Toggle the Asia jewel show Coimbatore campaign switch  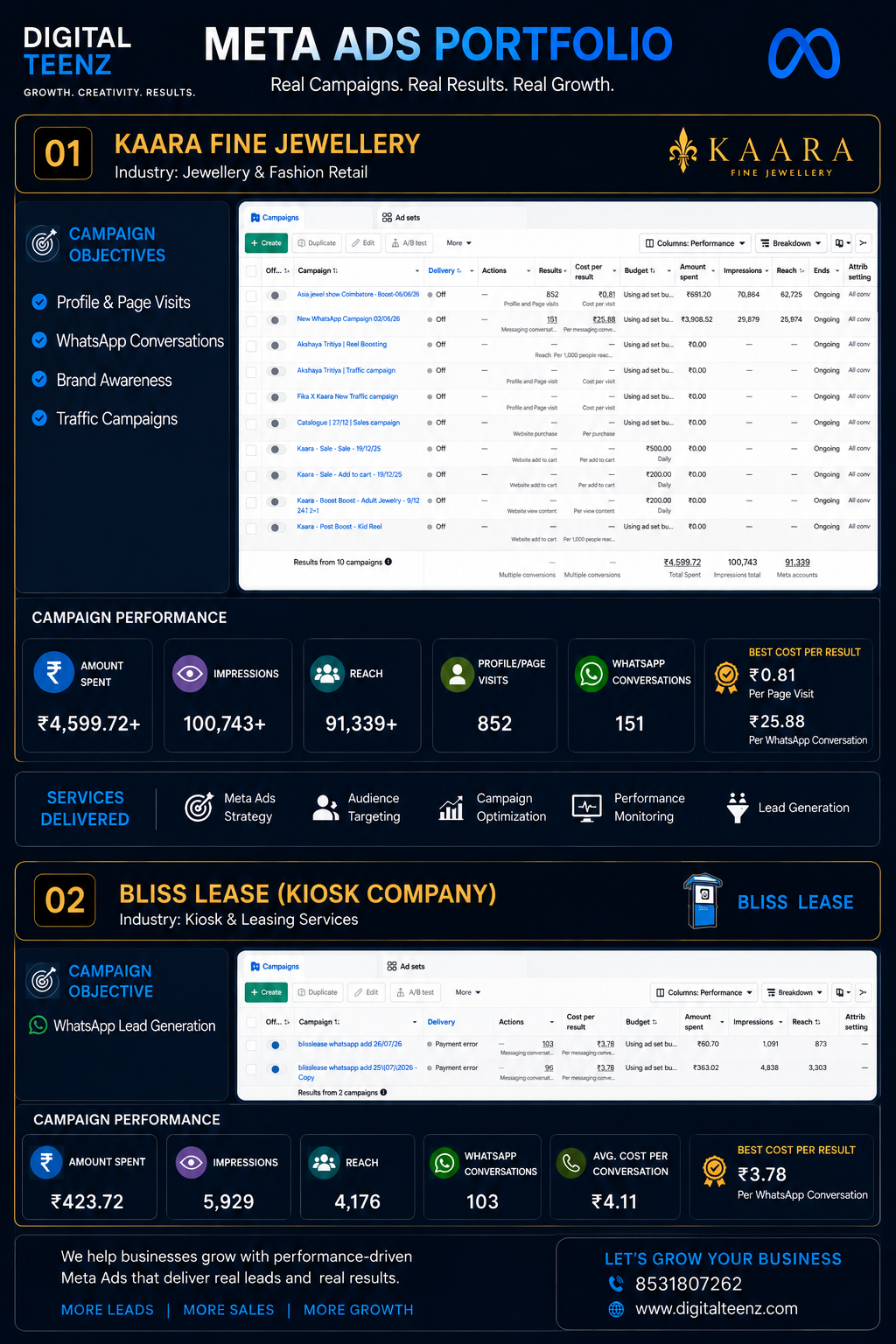point(276,296)
